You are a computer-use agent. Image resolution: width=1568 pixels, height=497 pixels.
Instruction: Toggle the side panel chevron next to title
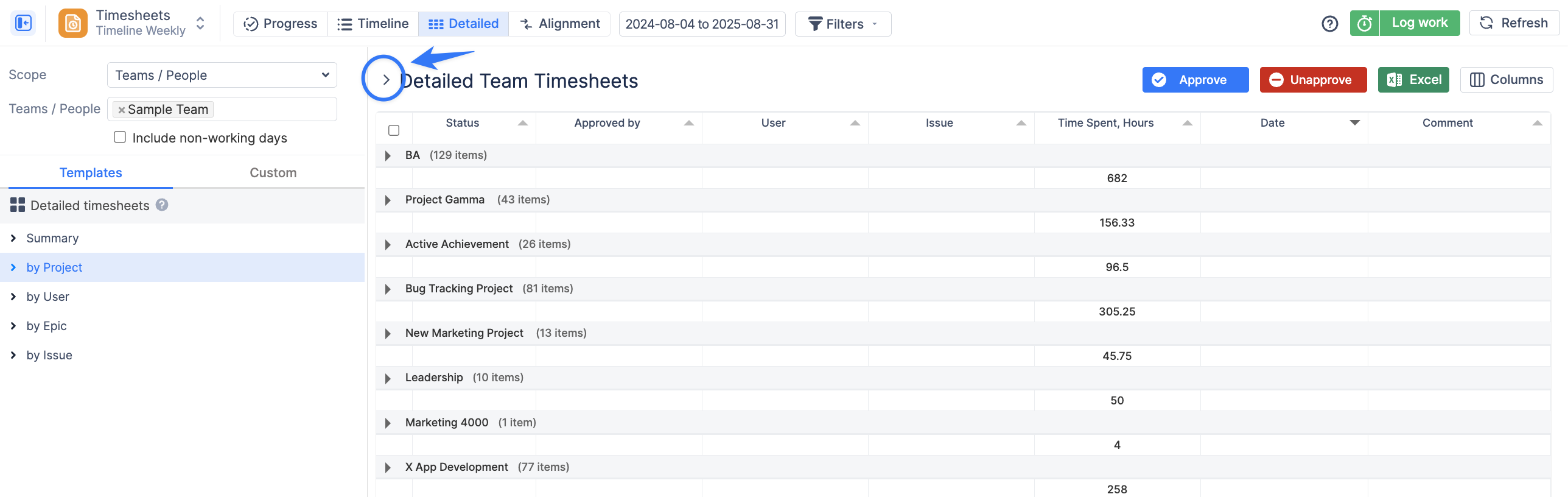pyautogui.click(x=385, y=80)
